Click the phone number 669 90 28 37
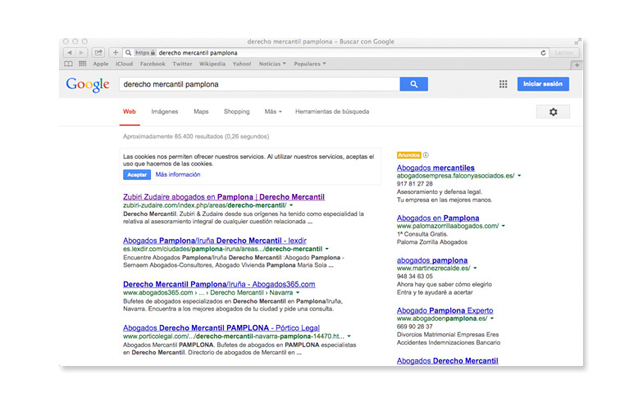This screenshot has height=401, width=640. tap(415, 327)
